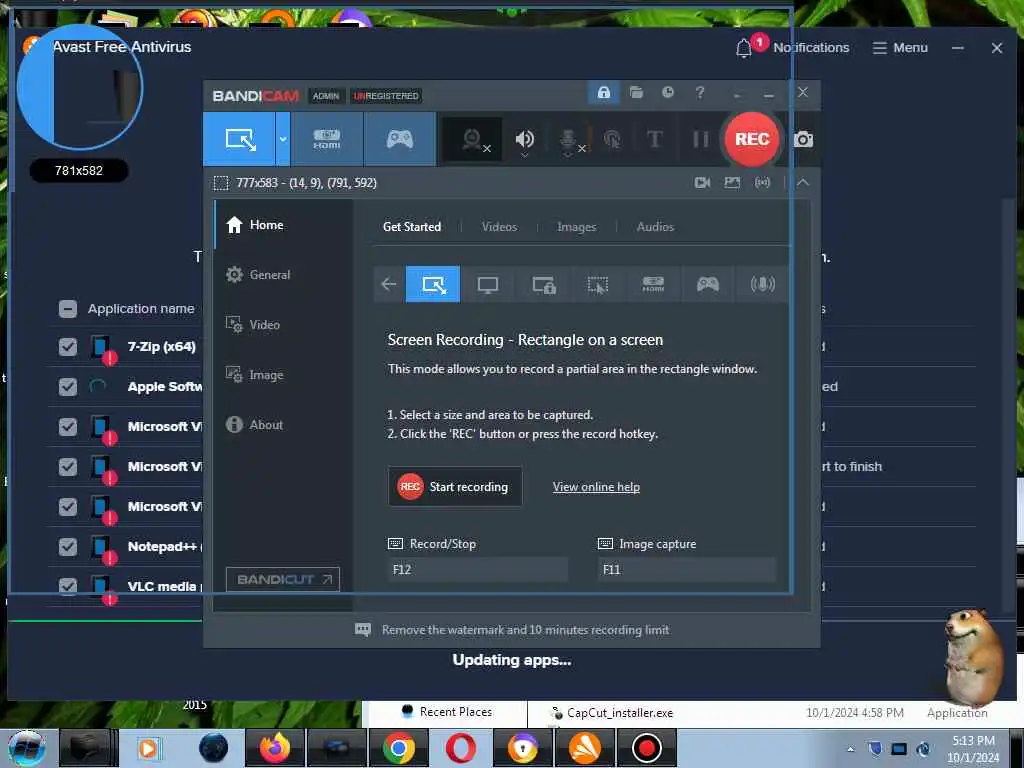Open General settings in Bandicam sidebar
The image size is (1024, 768).
tap(283, 275)
